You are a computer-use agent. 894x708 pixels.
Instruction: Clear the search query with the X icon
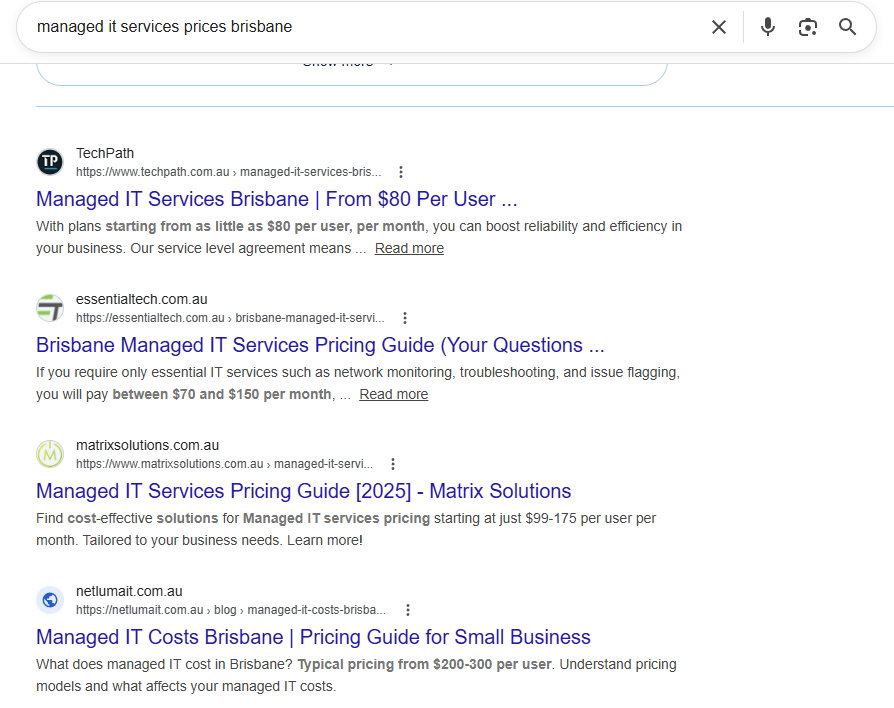[719, 27]
